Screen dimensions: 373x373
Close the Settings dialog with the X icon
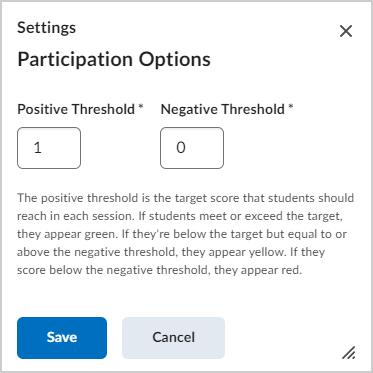click(346, 32)
